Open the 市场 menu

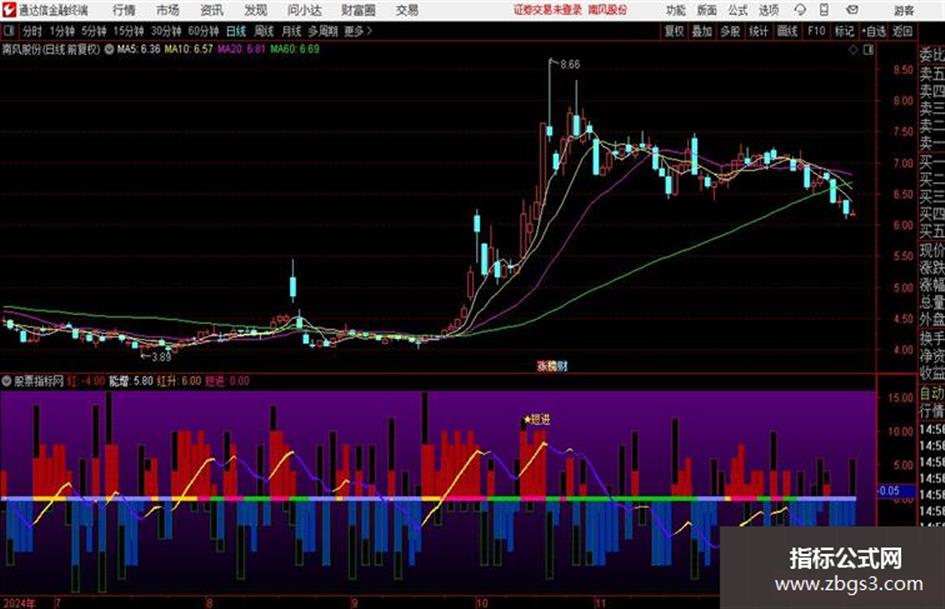point(168,10)
